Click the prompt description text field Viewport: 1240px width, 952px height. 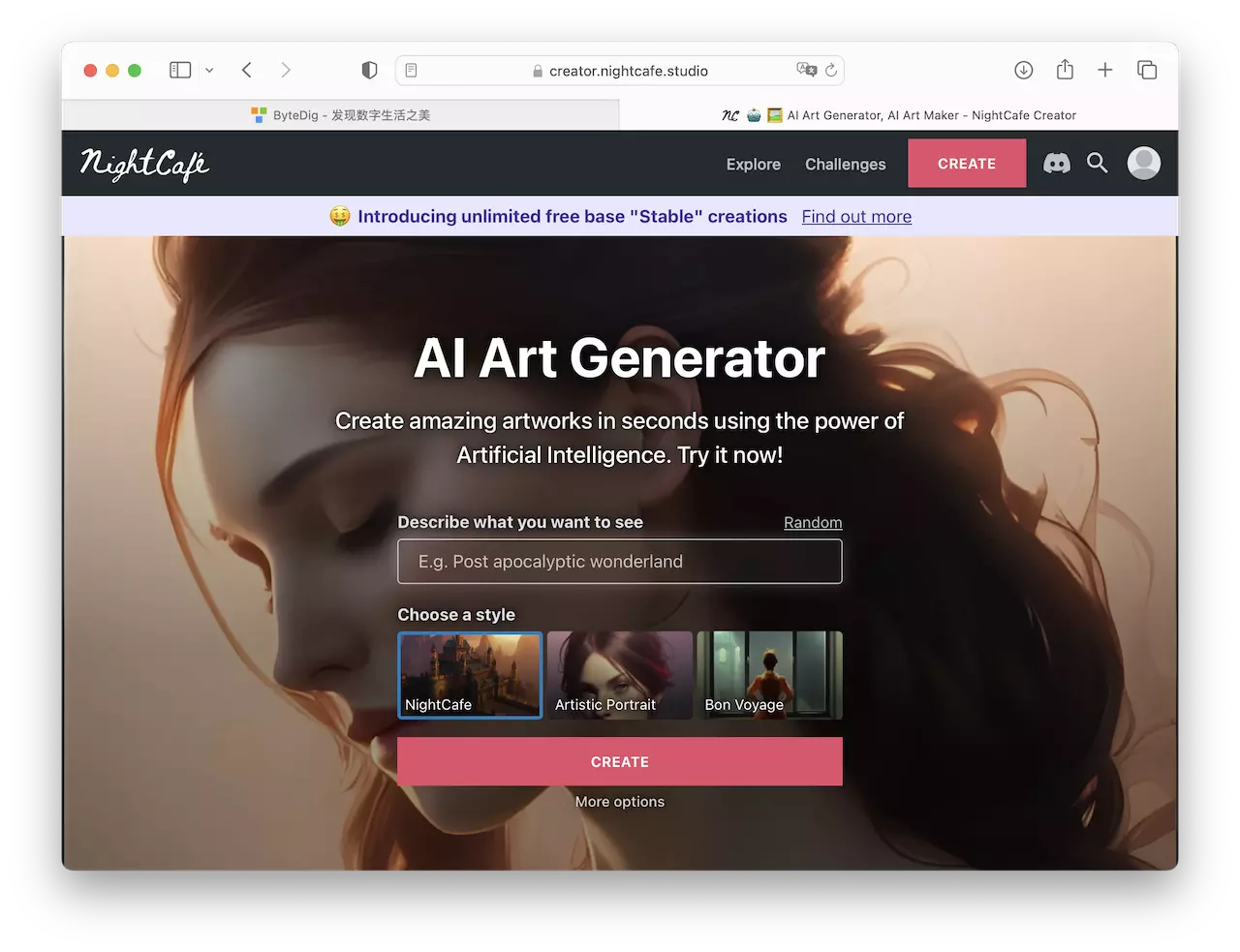point(620,562)
